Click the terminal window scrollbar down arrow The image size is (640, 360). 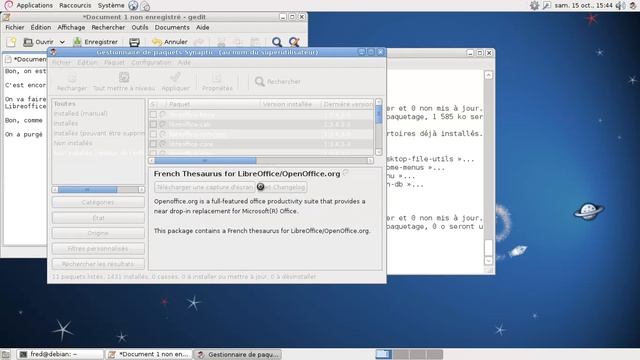[x=488, y=261]
